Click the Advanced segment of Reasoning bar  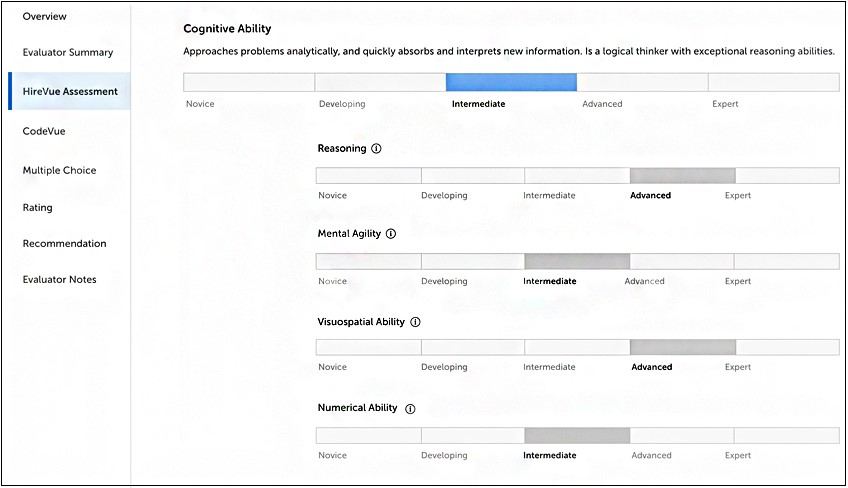[682, 175]
